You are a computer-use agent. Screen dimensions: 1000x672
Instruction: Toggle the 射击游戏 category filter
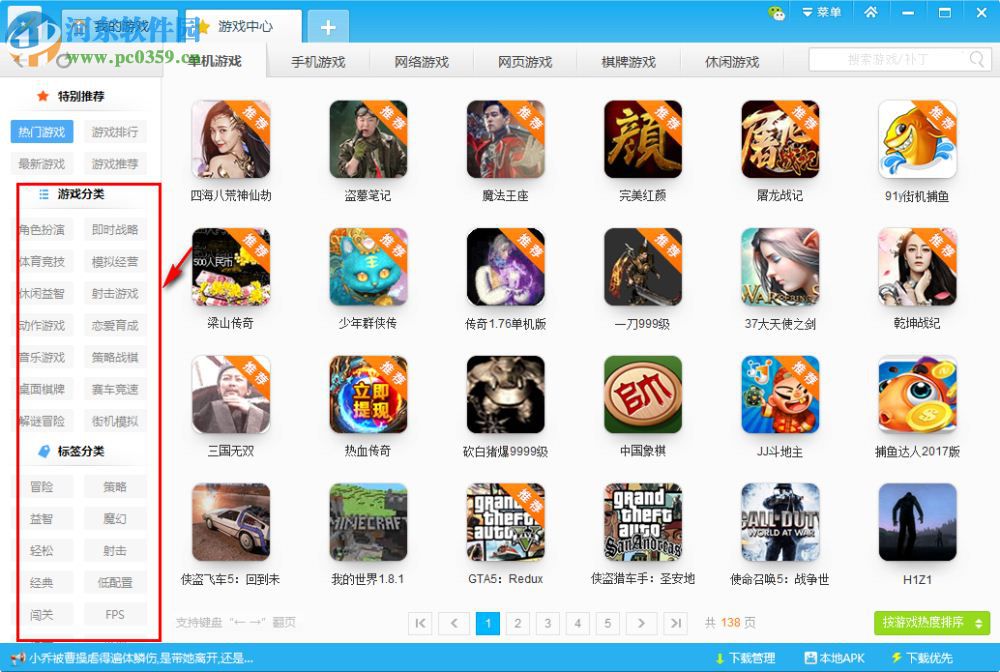[116, 293]
